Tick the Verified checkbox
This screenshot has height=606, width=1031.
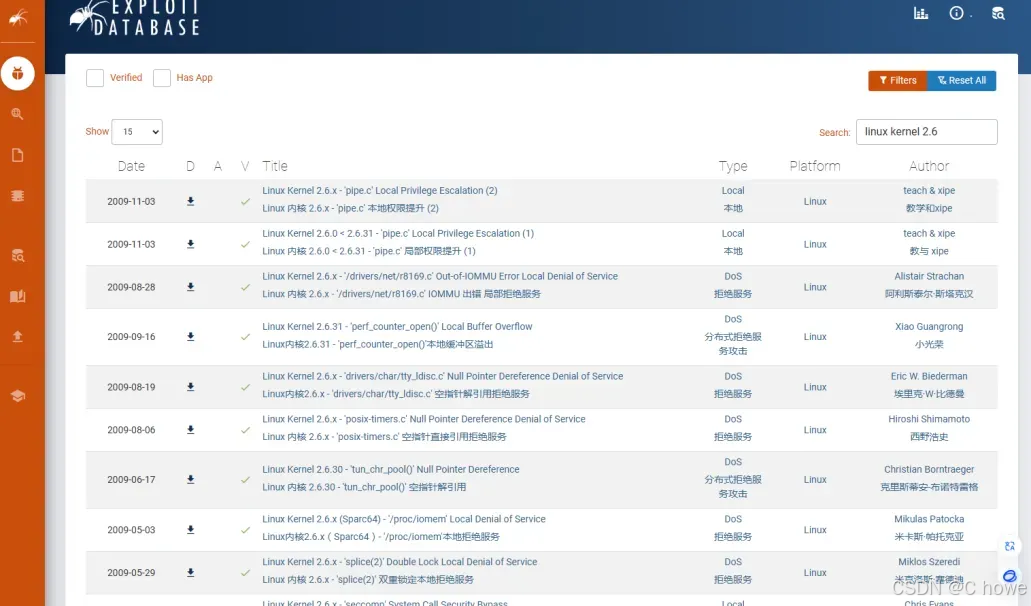[95, 78]
